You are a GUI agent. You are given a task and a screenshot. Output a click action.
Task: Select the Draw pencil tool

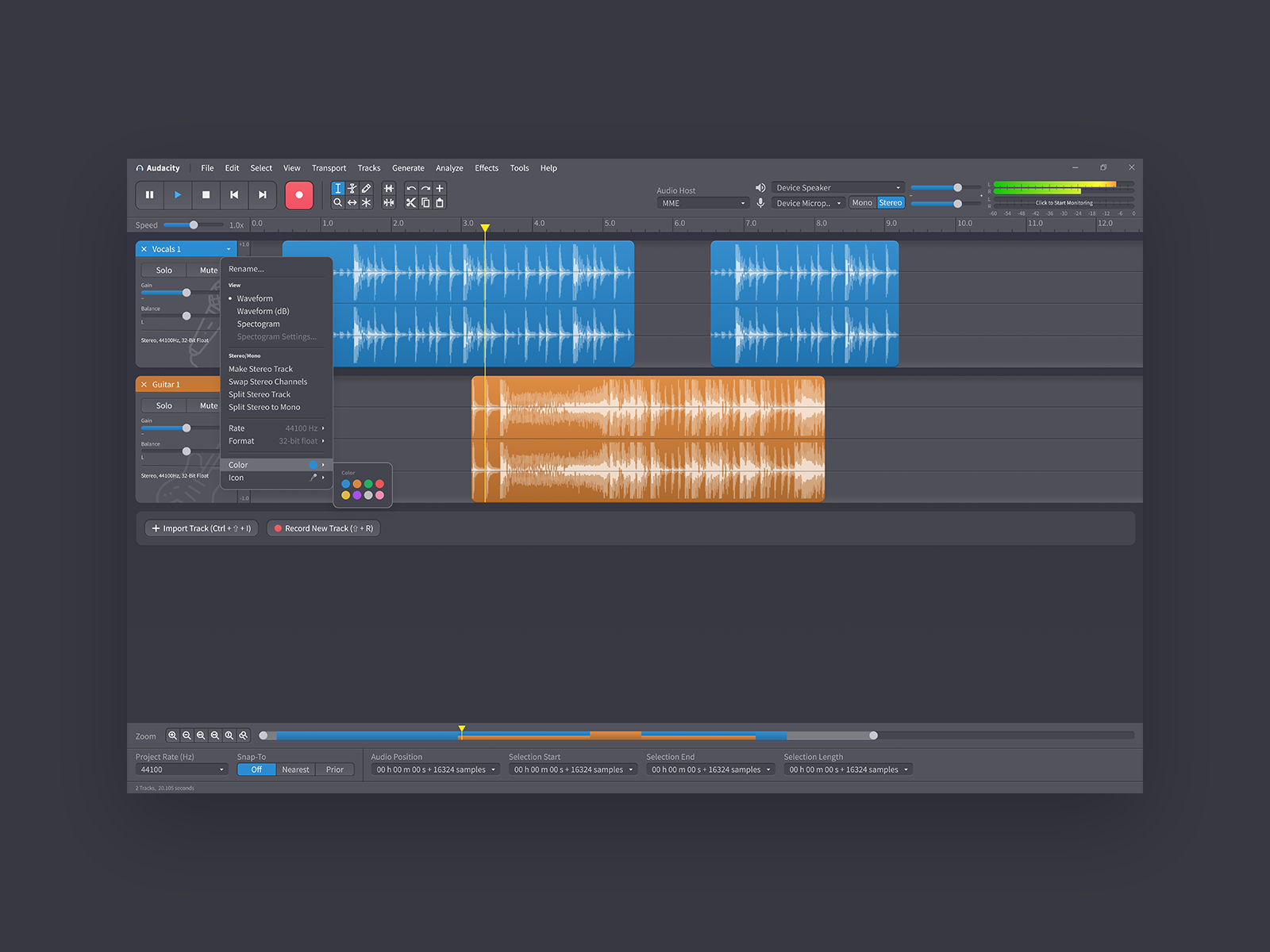click(x=367, y=189)
